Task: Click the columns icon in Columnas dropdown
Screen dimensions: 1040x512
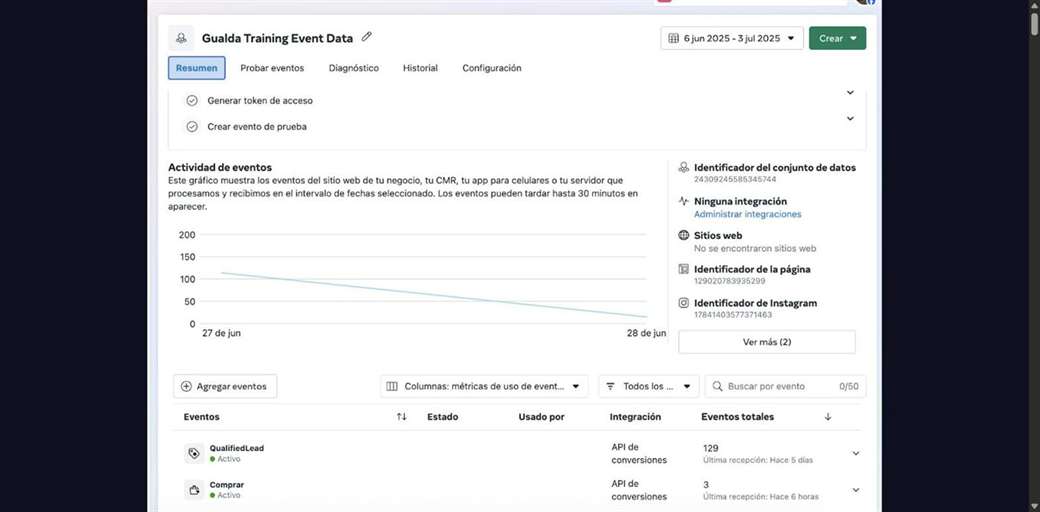Action: tap(392, 387)
